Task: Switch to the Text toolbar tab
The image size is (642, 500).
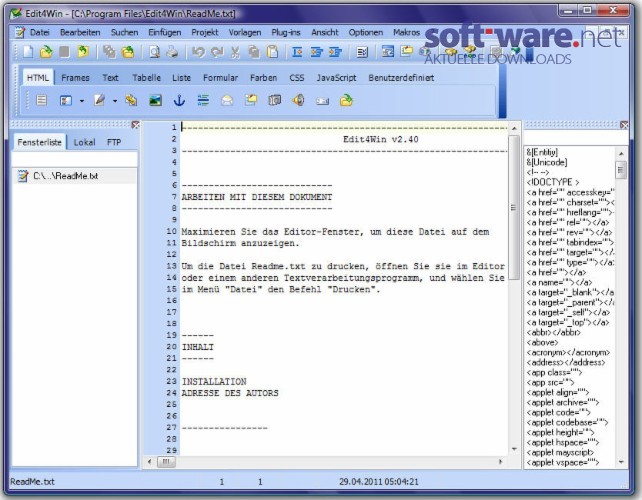Action: 110,78
